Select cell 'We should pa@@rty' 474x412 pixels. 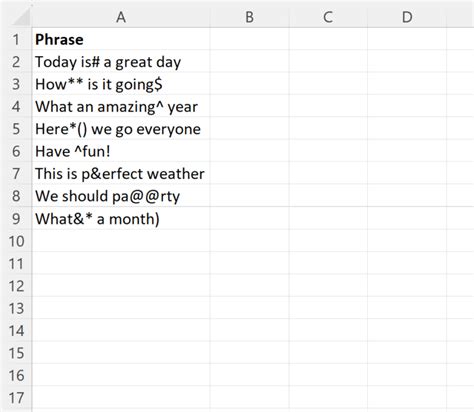(121, 195)
